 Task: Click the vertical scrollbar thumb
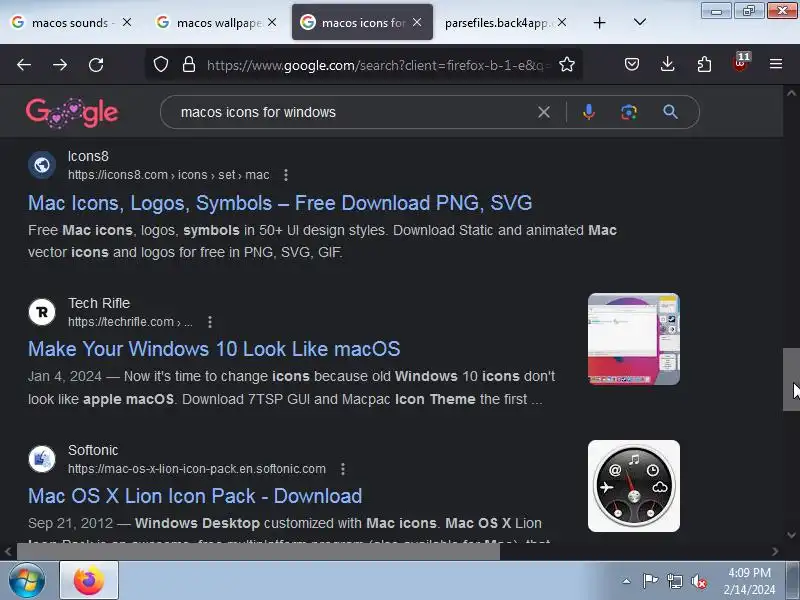[791, 379]
